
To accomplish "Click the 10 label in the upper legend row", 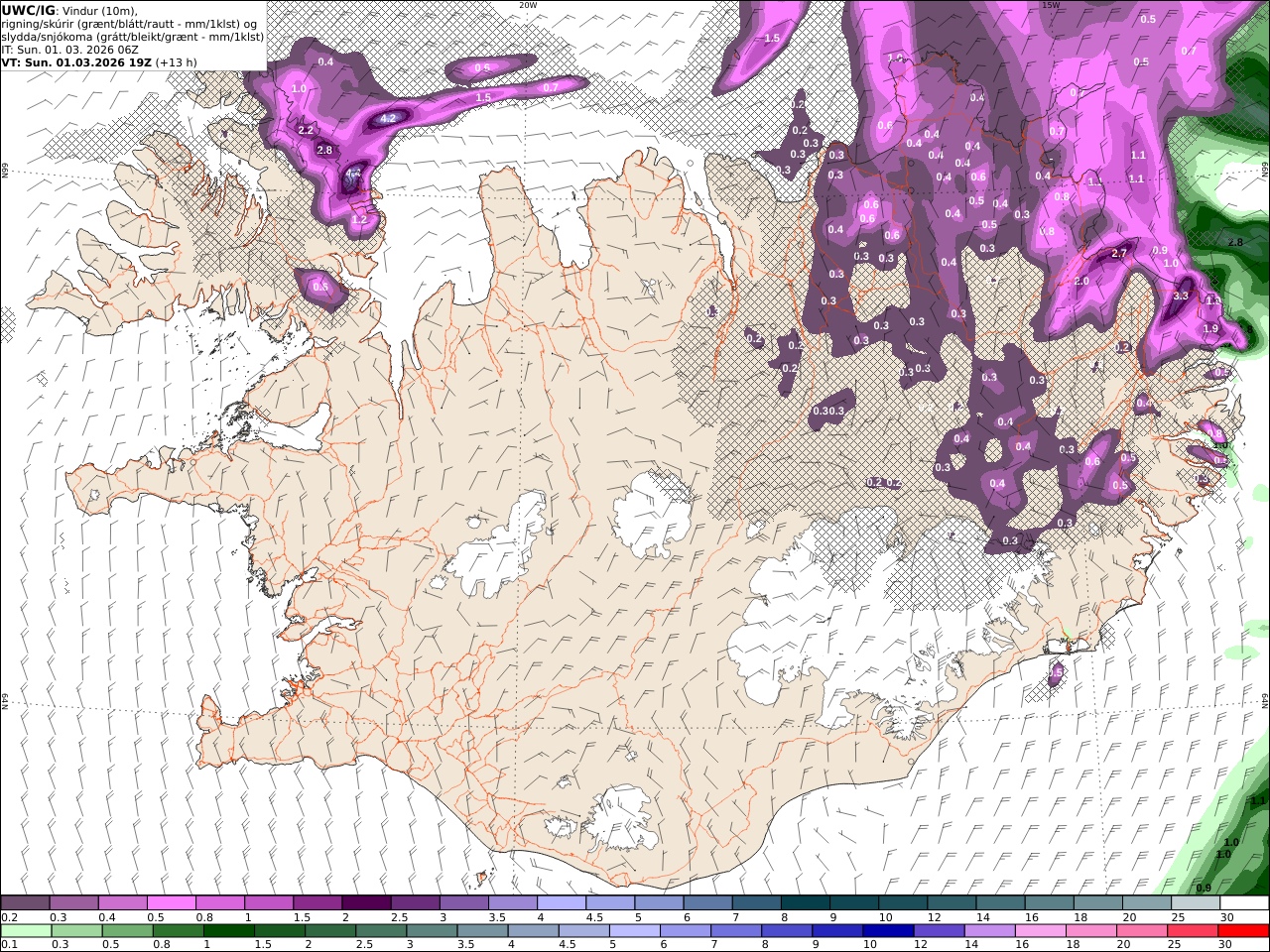I will coord(885,917).
